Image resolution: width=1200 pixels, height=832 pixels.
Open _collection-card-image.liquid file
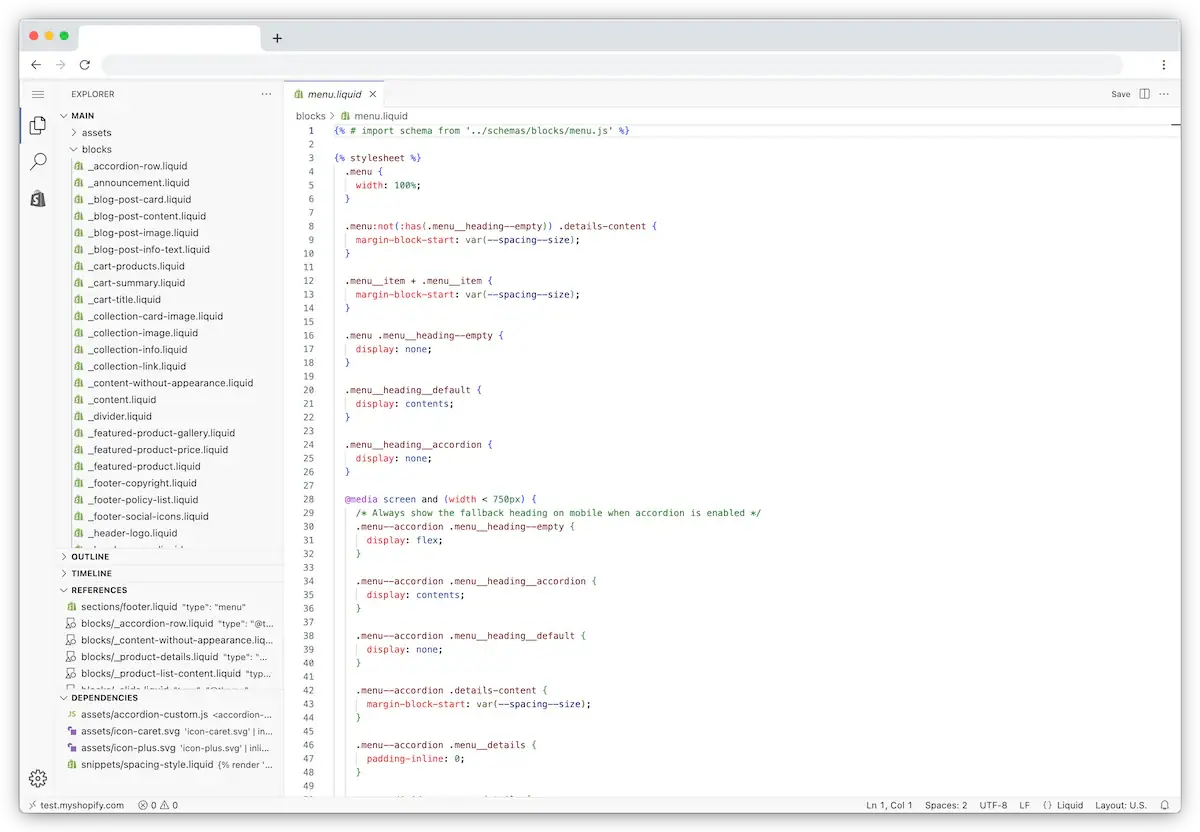(155, 316)
